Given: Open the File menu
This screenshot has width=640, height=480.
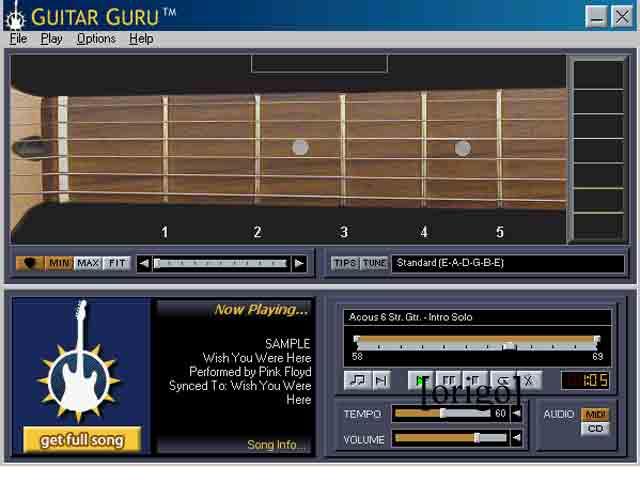Looking at the screenshot, I should (x=18, y=39).
